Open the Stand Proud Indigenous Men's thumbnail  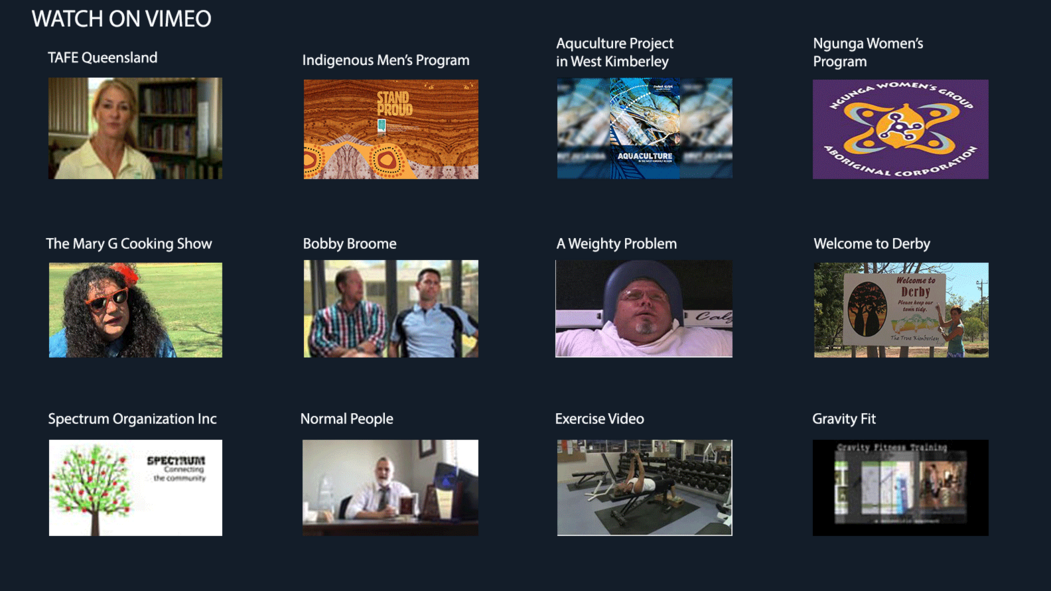pyautogui.click(x=391, y=129)
